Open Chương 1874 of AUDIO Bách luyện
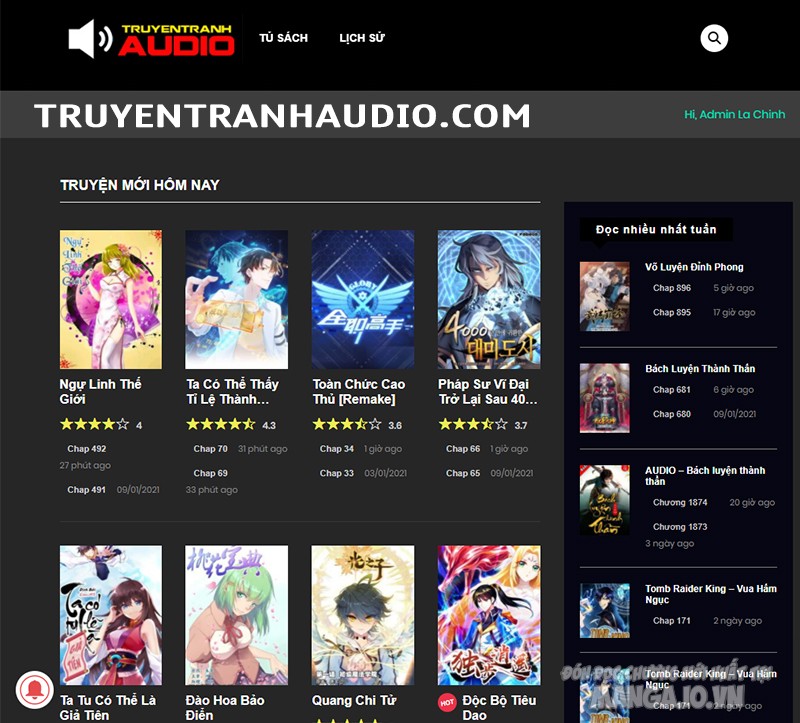Image resolution: width=800 pixels, height=723 pixels. point(680,503)
